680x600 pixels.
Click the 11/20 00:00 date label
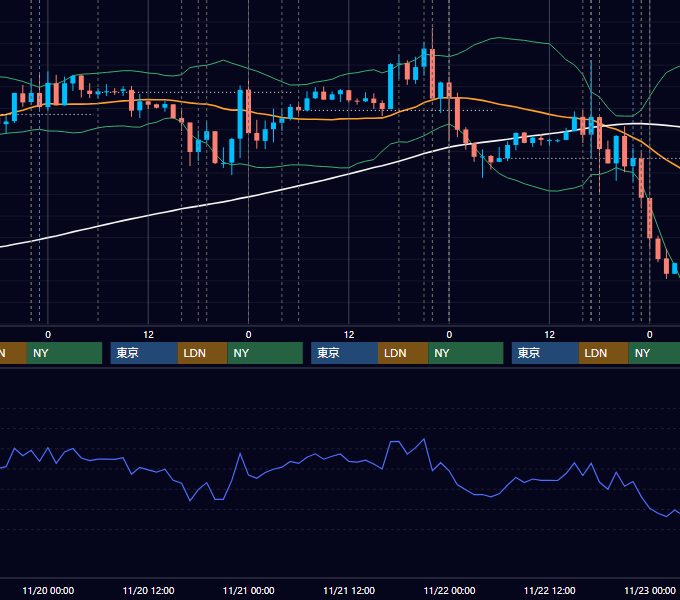click(x=48, y=590)
